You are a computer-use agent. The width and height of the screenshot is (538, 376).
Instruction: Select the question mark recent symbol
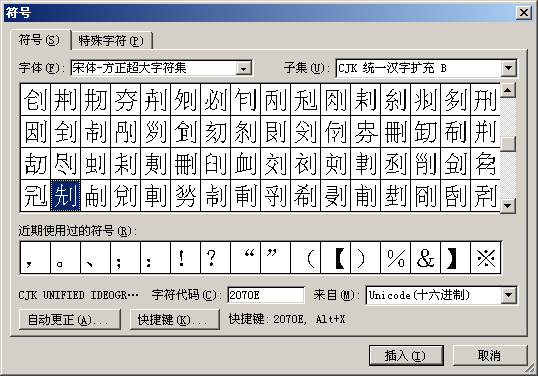[x=215, y=258]
